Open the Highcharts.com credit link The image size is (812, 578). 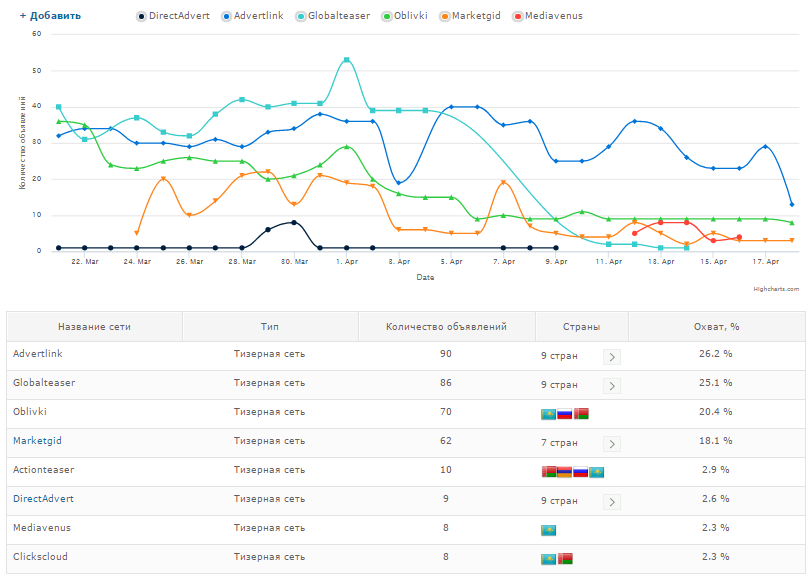pyautogui.click(x=776, y=289)
